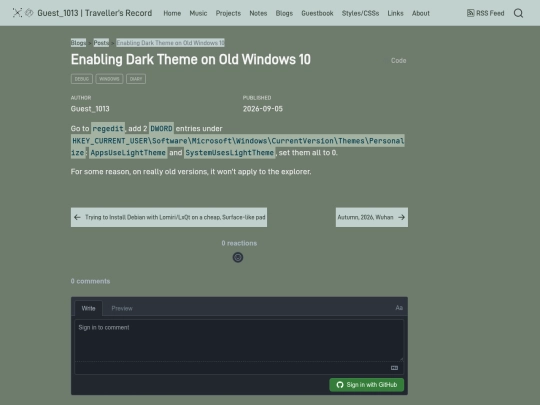Screen dimensions: 540x405
Task: Open the Music menu item
Action: [x=198, y=13]
